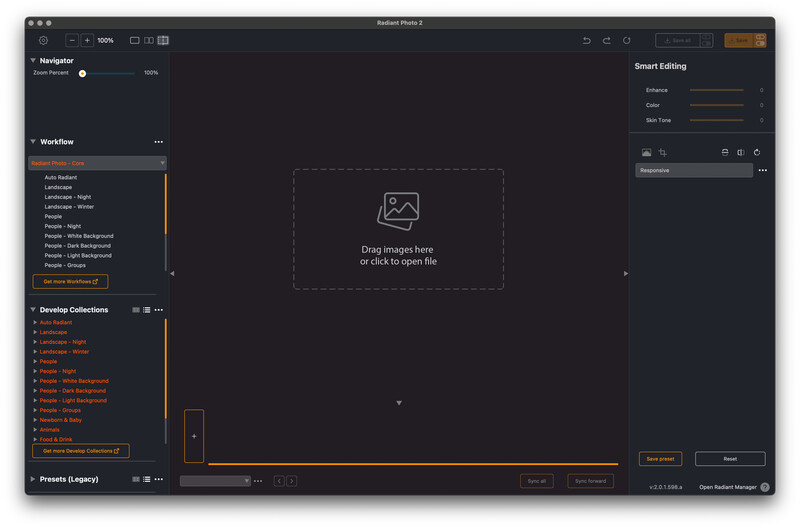
Task: Switch Develop Collections to thumbnail view
Action: (136, 310)
